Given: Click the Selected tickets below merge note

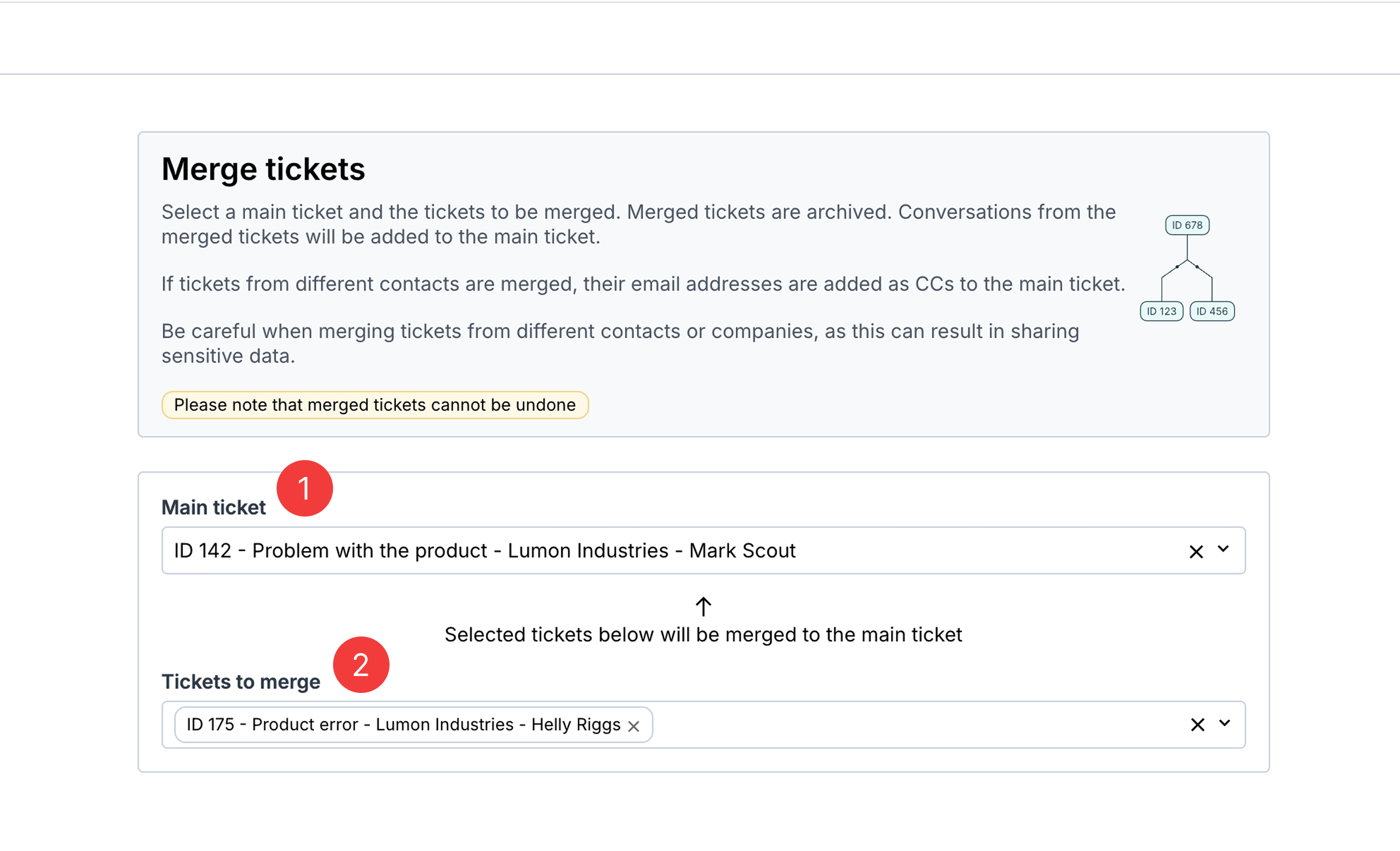Looking at the screenshot, I should coord(703,635).
